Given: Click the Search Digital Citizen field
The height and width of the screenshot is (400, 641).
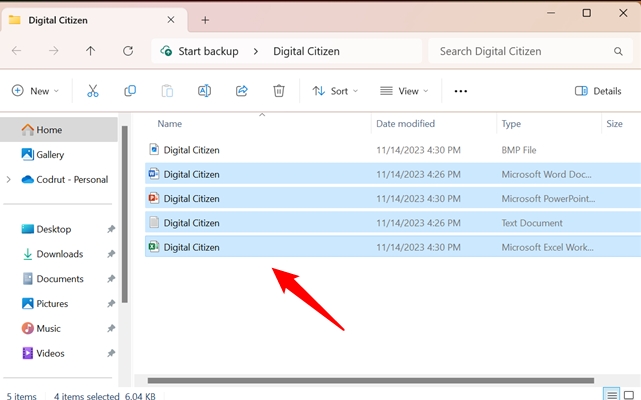Looking at the screenshot, I should tap(528, 51).
